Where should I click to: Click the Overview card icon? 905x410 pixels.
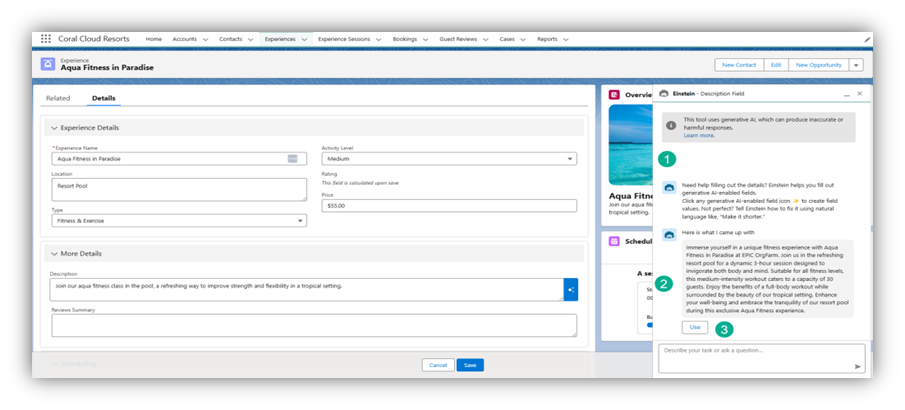pos(614,95)
